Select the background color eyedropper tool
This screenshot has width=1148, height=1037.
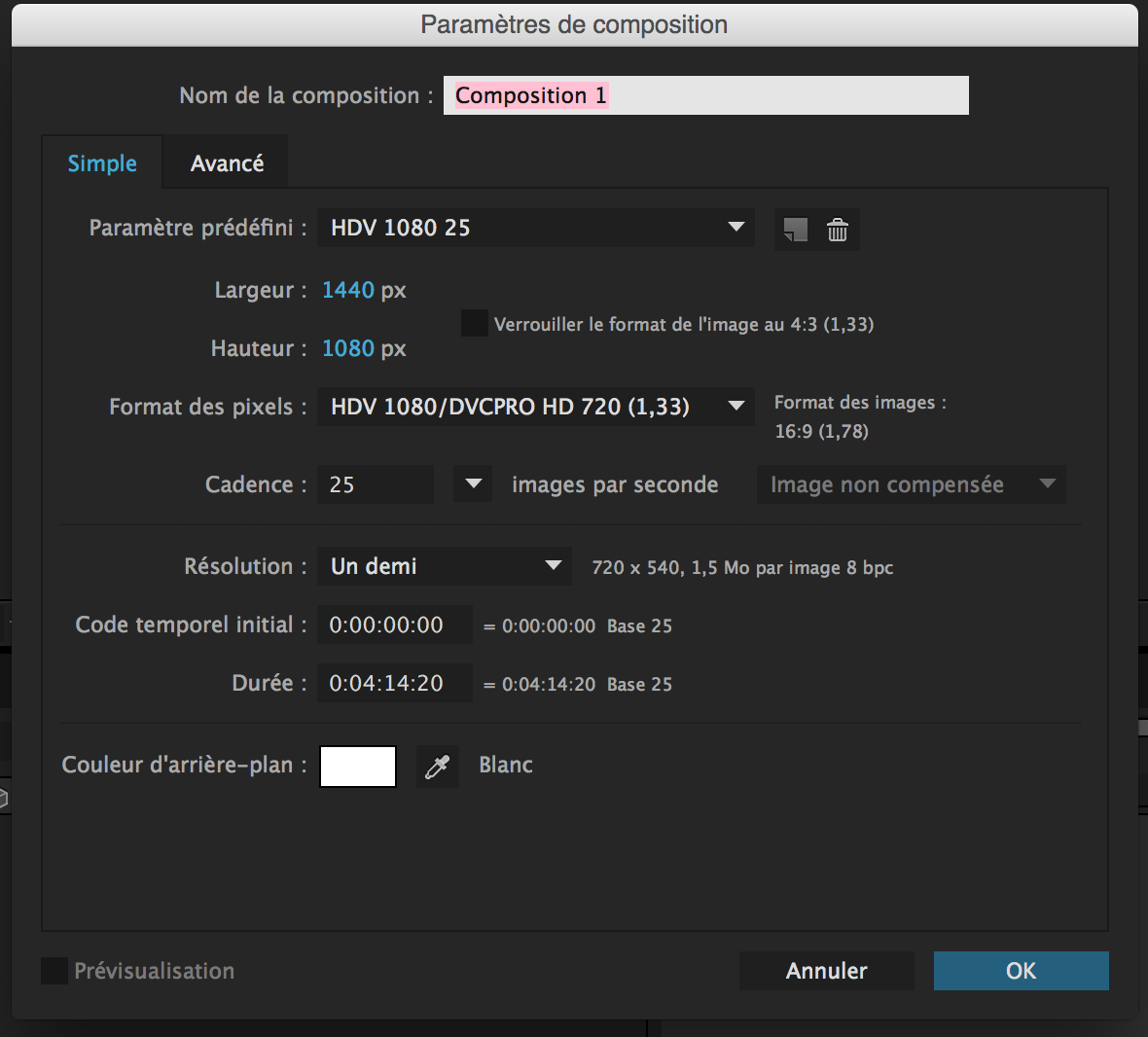437,767
